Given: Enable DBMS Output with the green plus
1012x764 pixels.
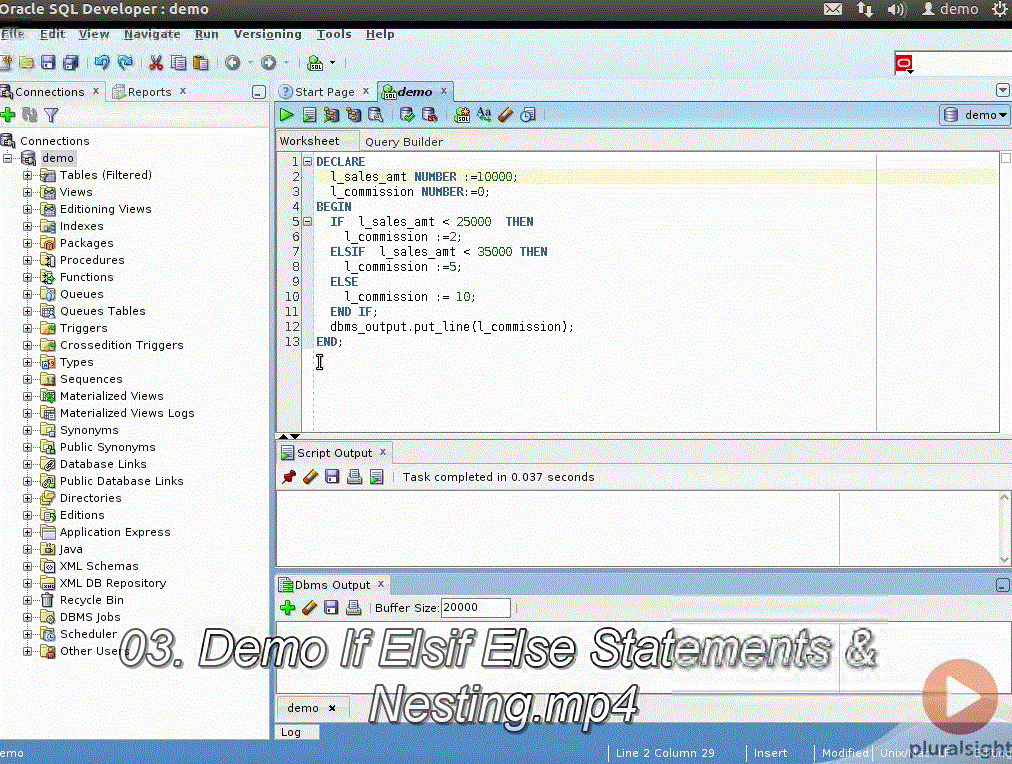Looking at the screenshot, I should pyautogui.click(x=288, y=607).
